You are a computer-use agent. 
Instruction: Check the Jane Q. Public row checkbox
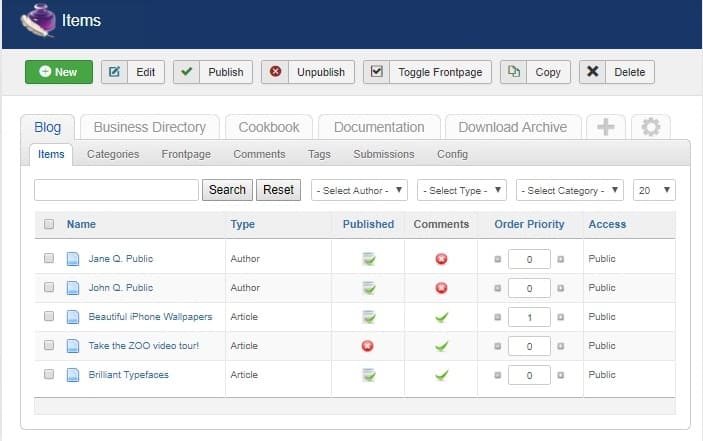coord(49,258)
